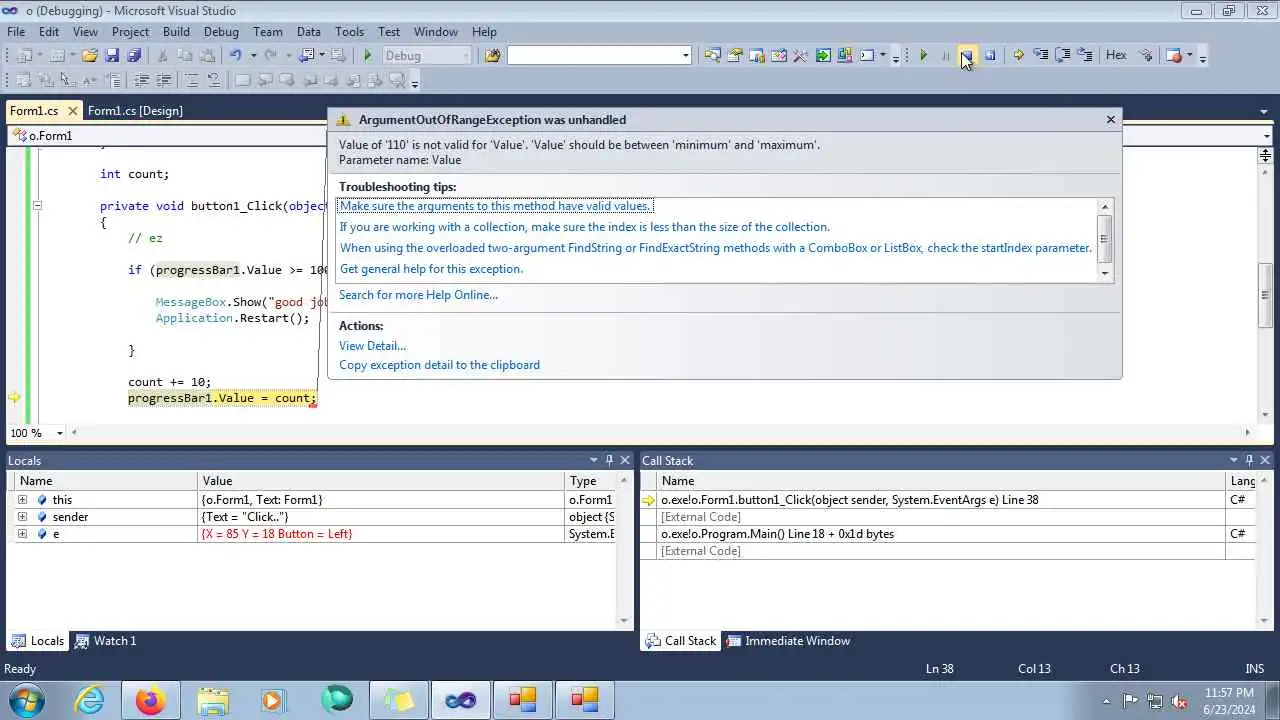Click the 'View Detail...' action link
This screenshot has width=1280, height=720.
point(372,346)
